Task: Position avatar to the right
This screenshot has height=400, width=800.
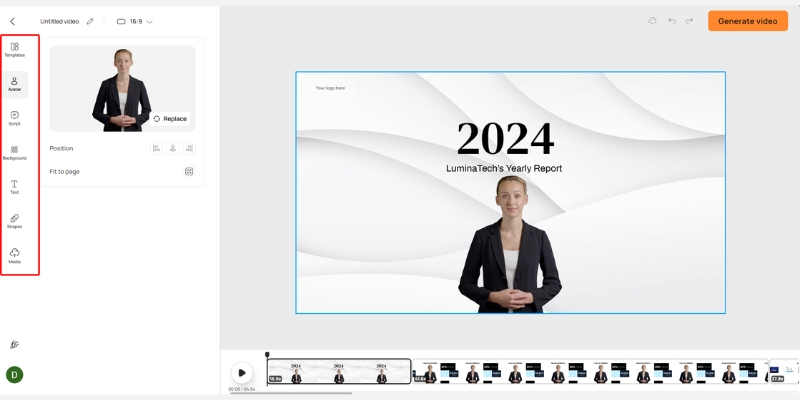Action: pos(189,148)
